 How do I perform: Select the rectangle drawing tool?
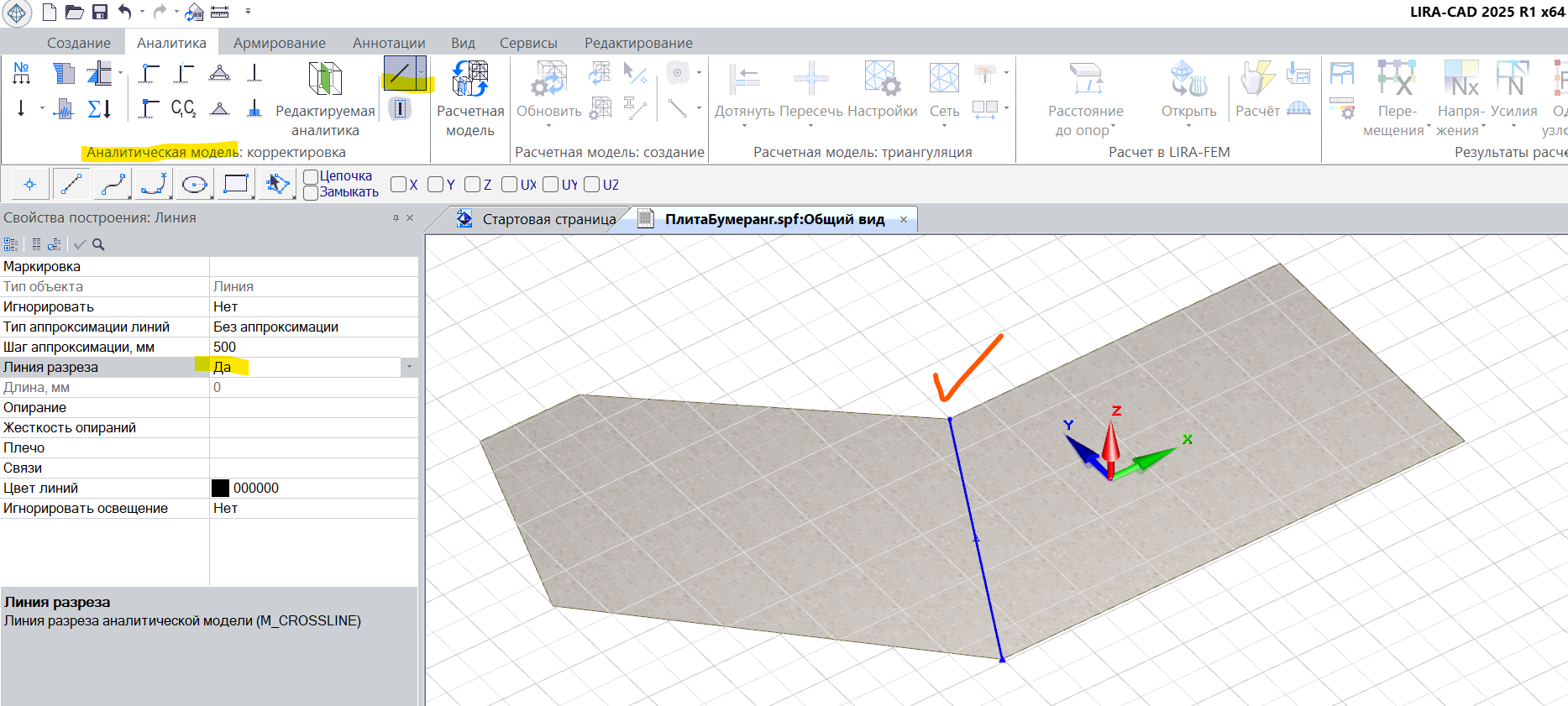236,184
